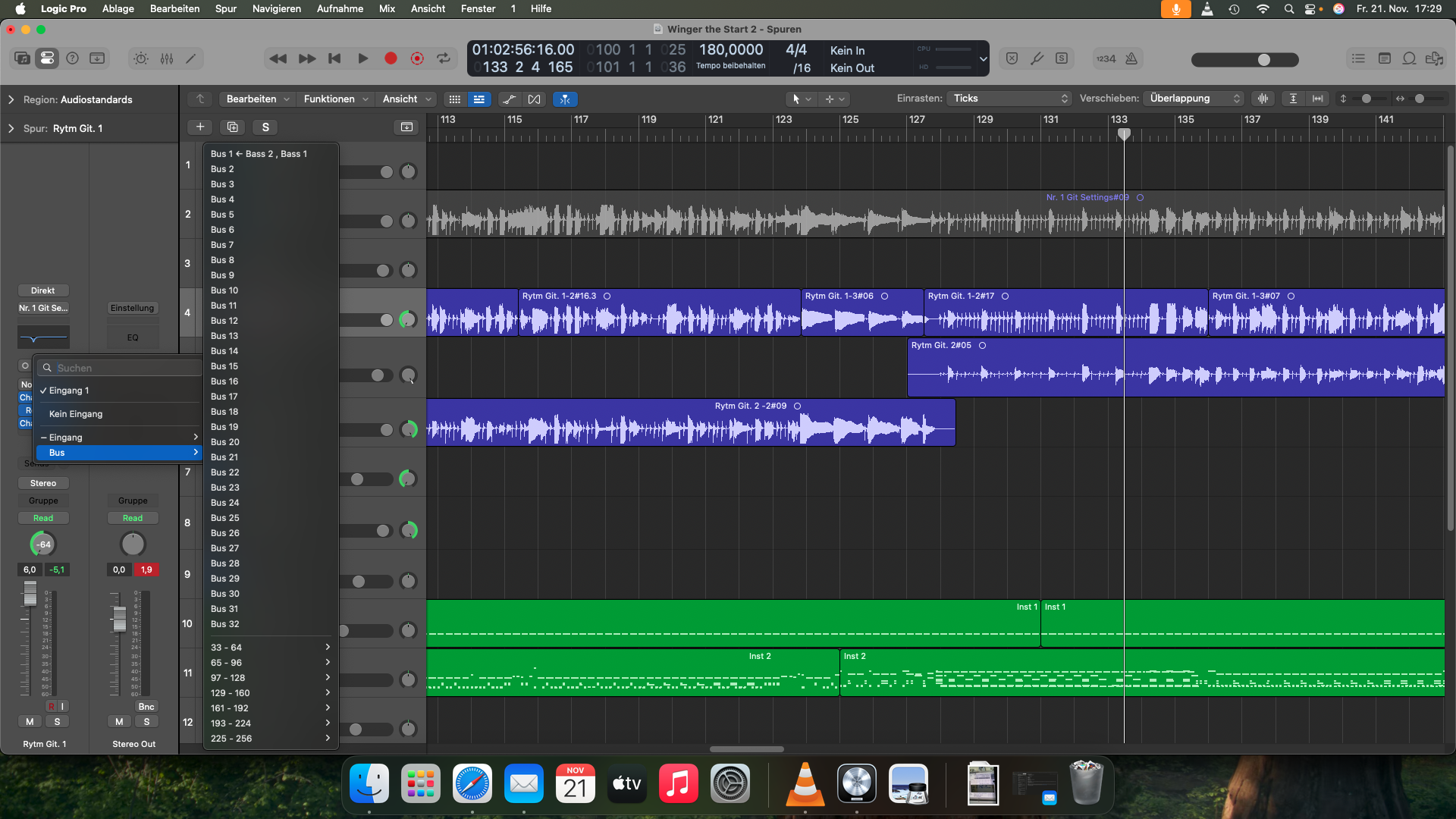
Task: Click the Bnc button on Stereo Out
Action: (x=146, y=707)
